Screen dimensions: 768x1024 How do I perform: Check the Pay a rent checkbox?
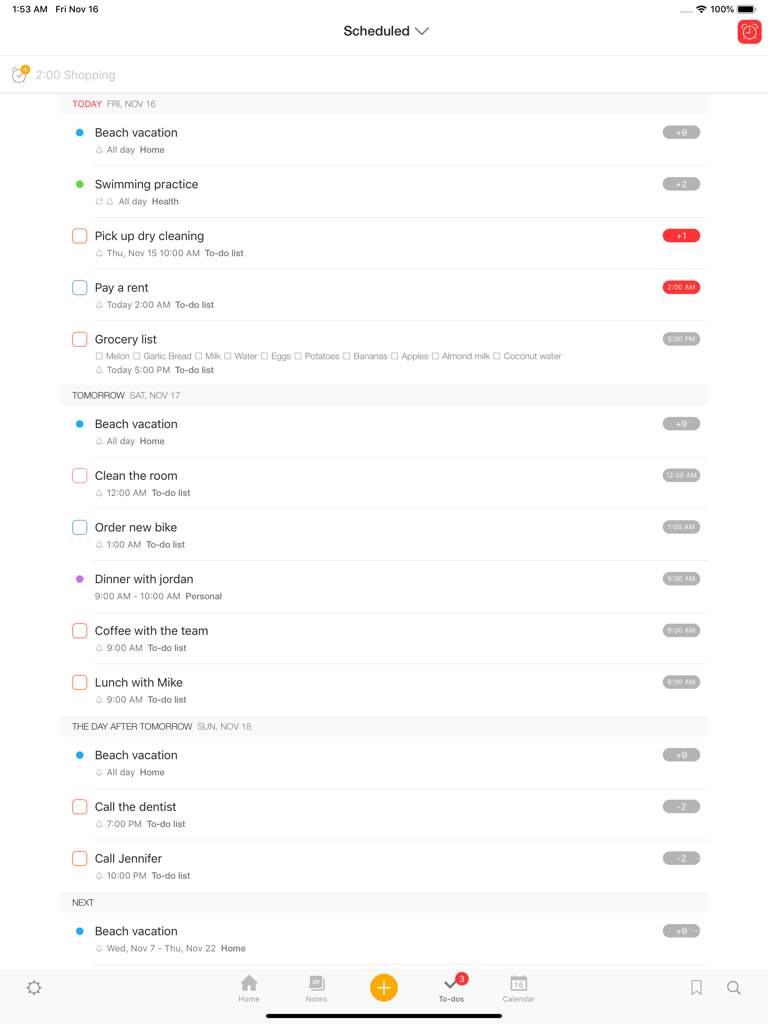coord(79,287)
